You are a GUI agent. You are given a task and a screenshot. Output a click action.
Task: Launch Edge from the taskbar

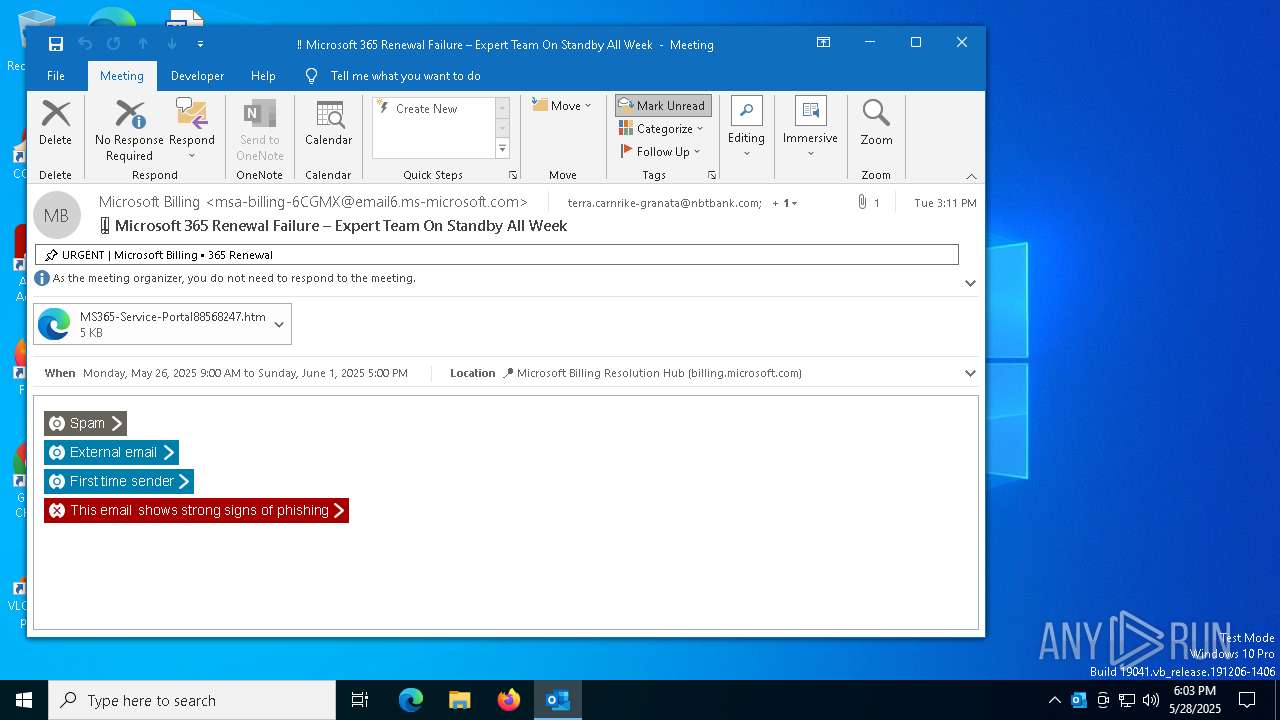[411, 700]
